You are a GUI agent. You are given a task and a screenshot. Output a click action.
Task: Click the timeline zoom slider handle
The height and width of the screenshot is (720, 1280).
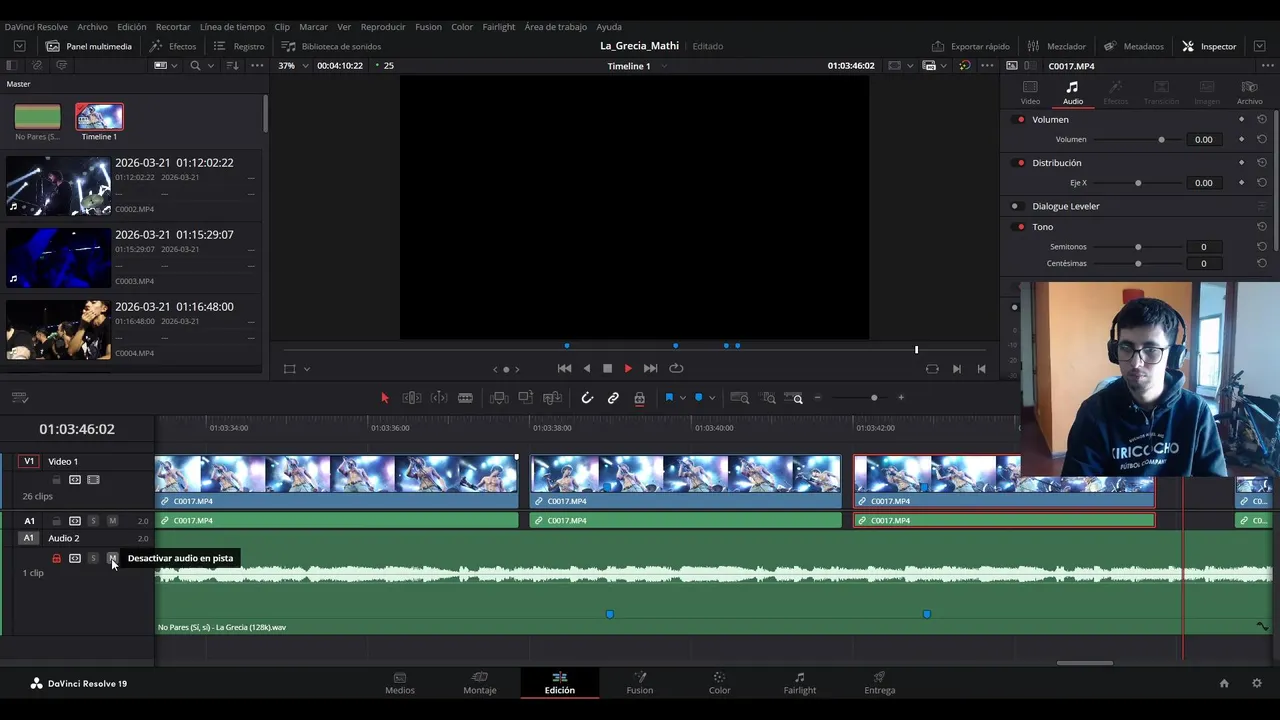[x=874, y=398]
